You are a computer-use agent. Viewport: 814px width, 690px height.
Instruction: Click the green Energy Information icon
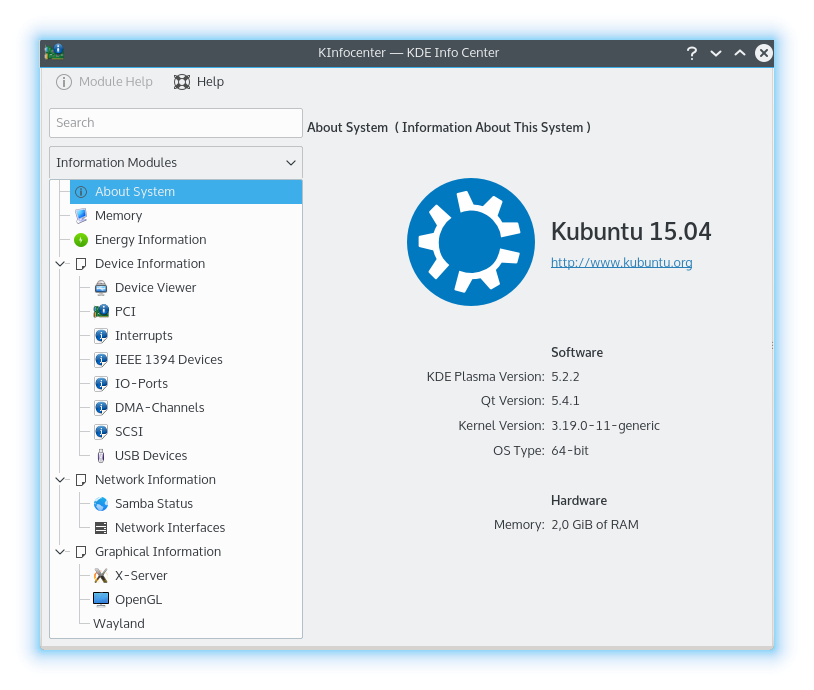(x=81, y=240)
